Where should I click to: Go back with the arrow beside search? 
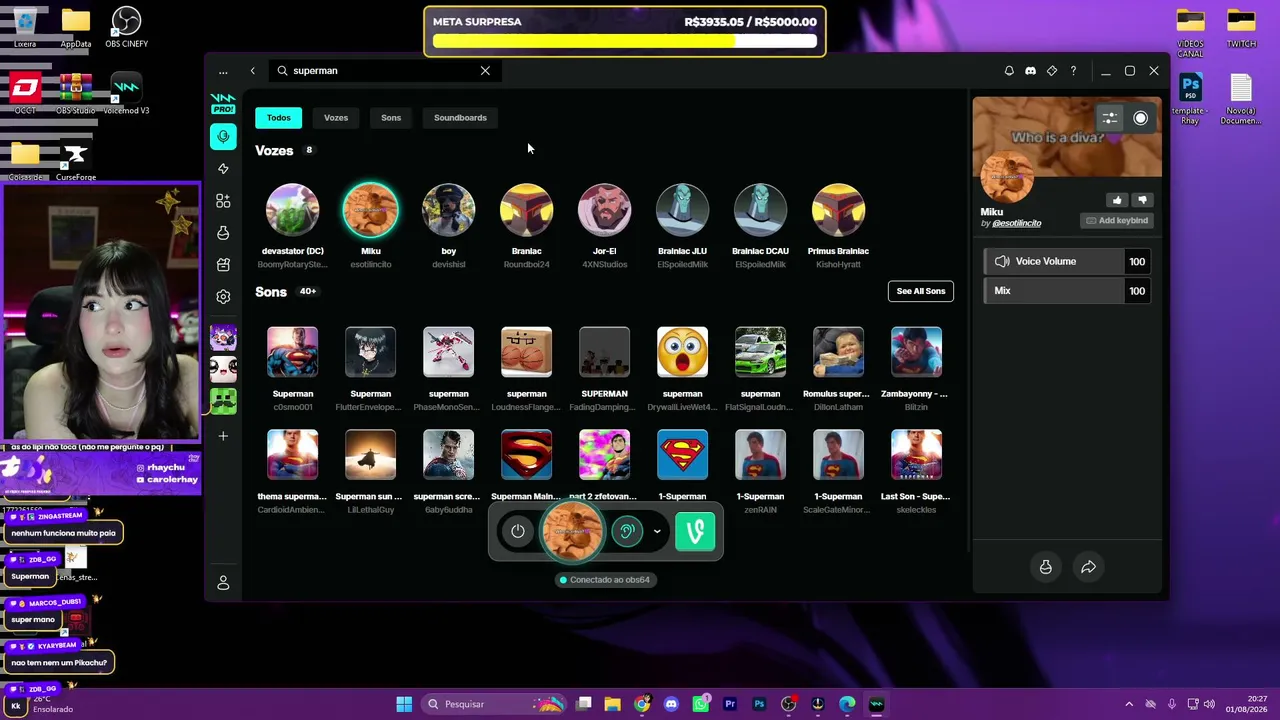[253, 71]
